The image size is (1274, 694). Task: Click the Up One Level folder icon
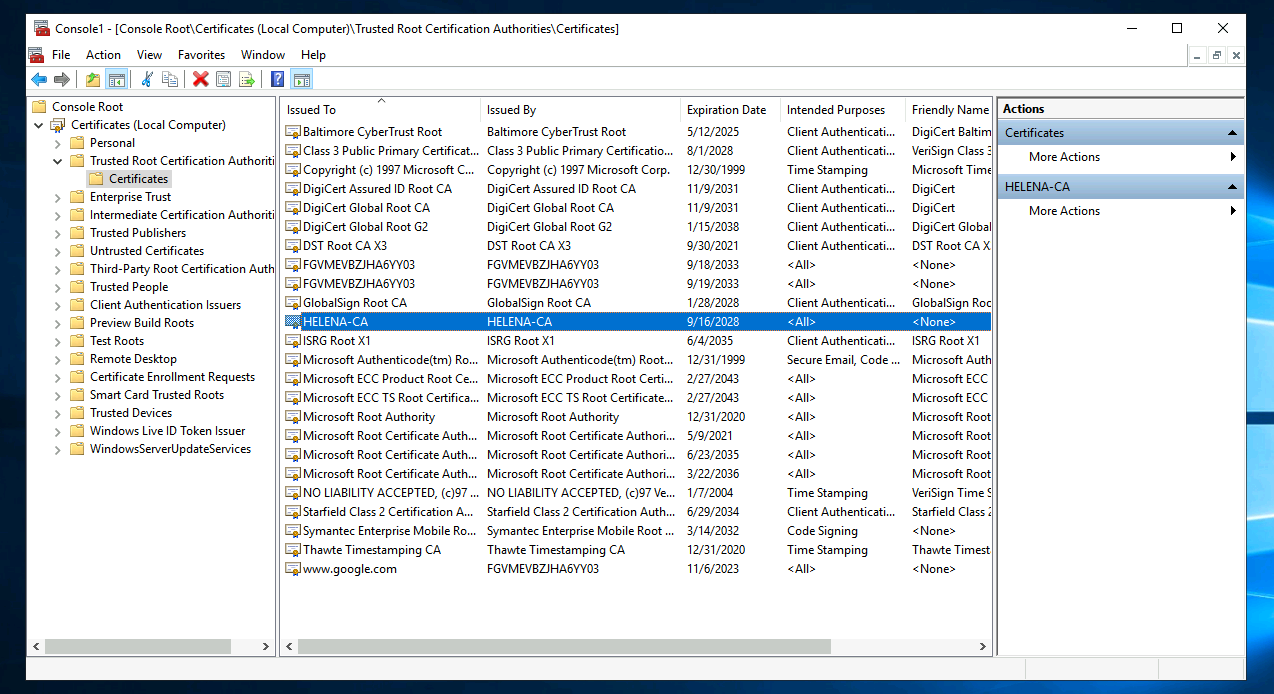pyautogui.click(x=93, y=80)
